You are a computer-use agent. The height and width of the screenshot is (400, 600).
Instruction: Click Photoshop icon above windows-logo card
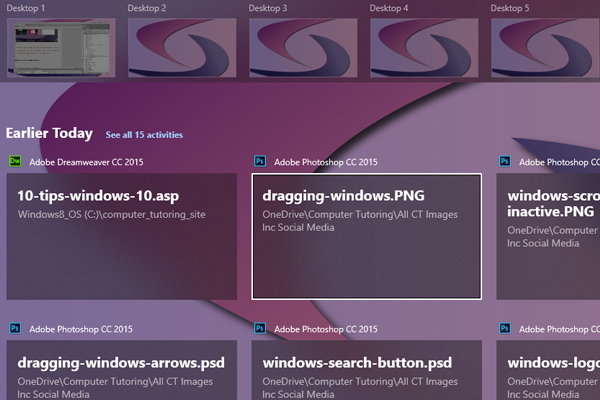(x=505, y=328)
